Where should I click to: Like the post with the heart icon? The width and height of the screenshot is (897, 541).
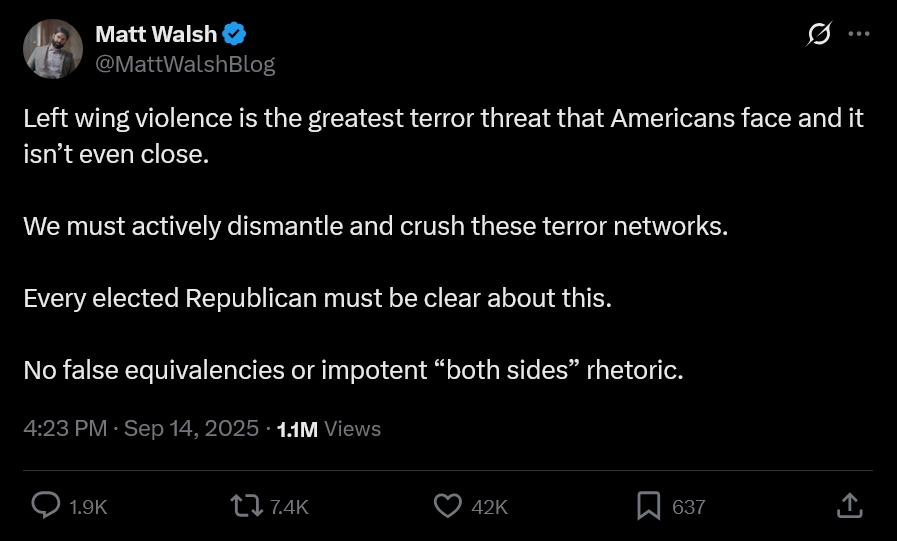coord(447,506)
